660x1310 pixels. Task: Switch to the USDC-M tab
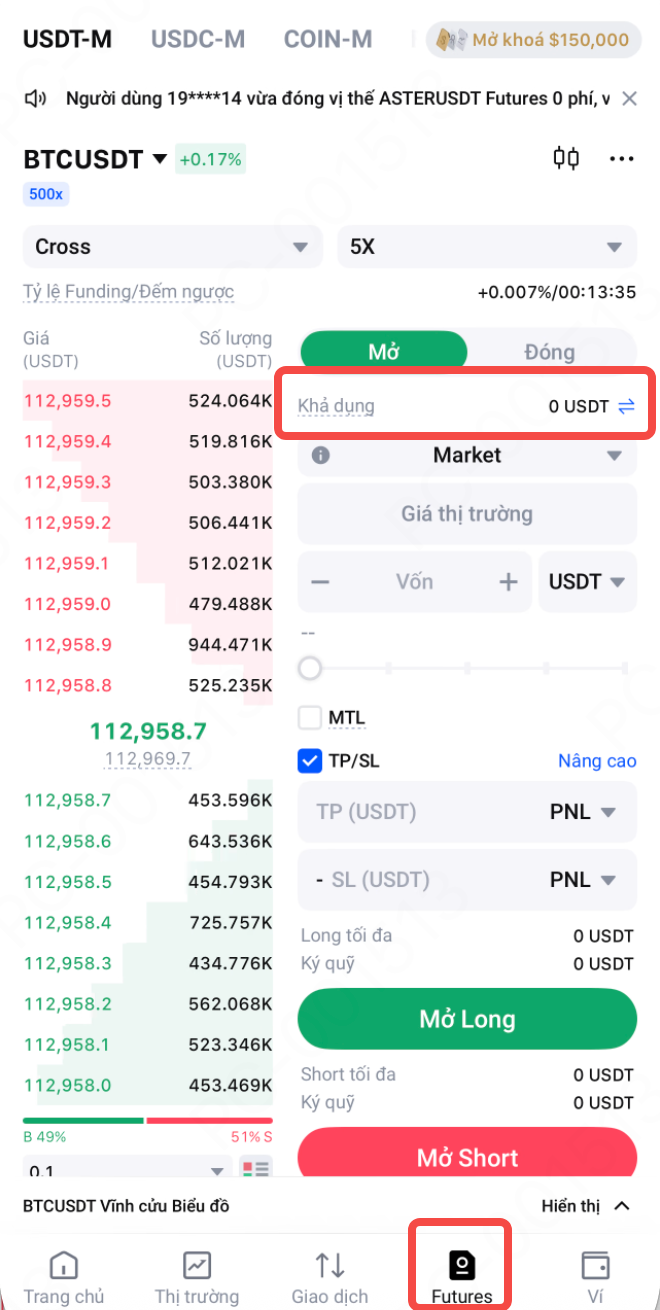[x=198, y=40]
